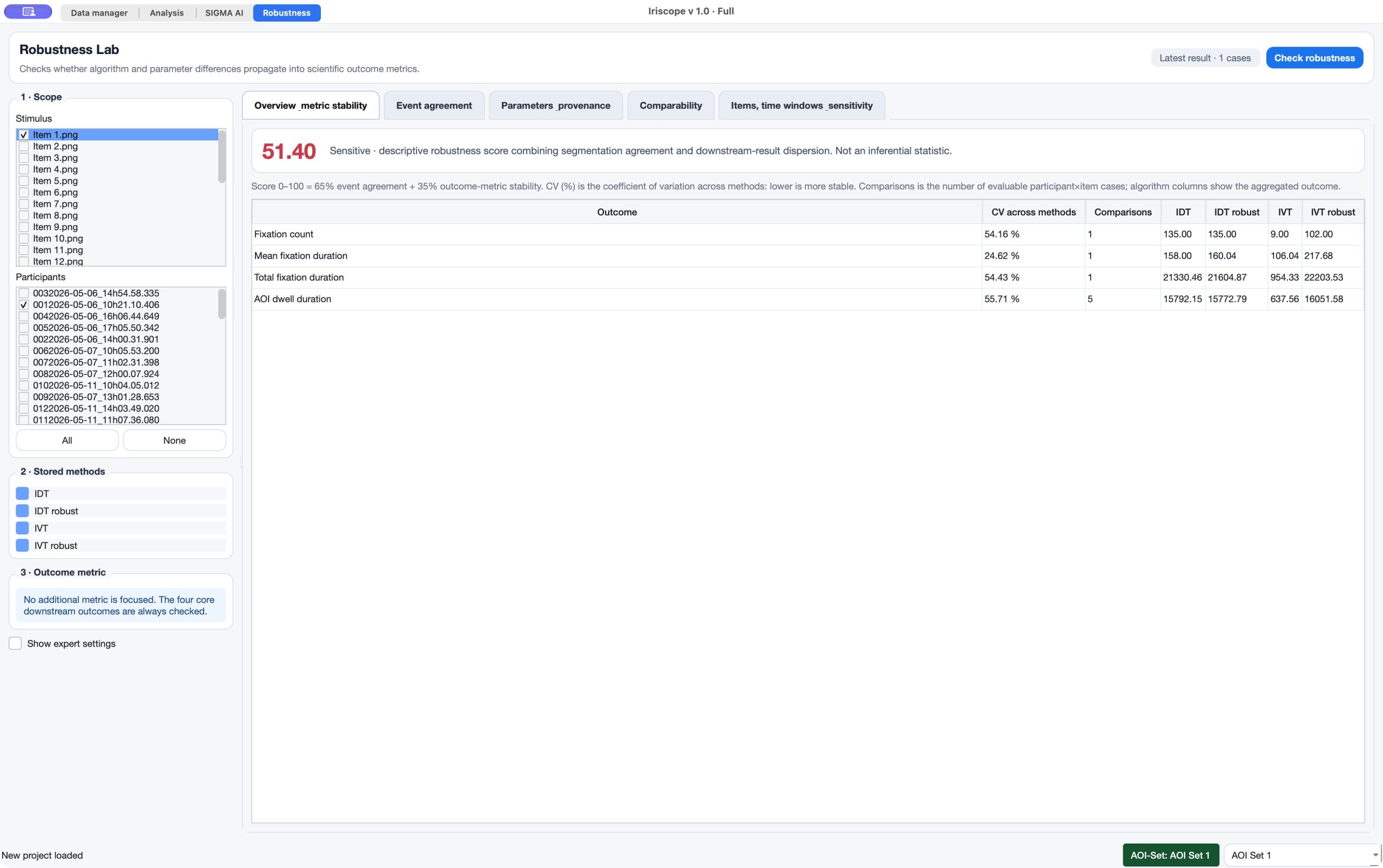Open the Data manager tab
Screen dimensions: 1383x868
(x=99, y=12)
